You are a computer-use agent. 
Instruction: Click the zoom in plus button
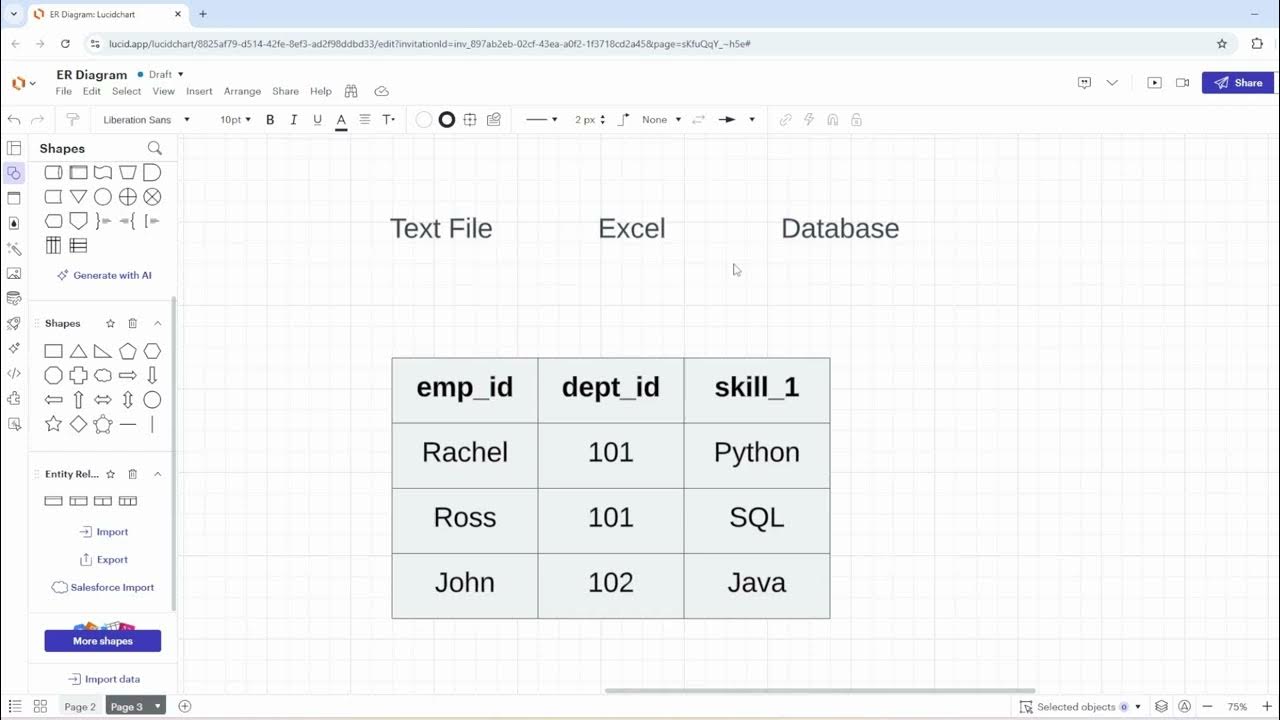pos(1267,707)
